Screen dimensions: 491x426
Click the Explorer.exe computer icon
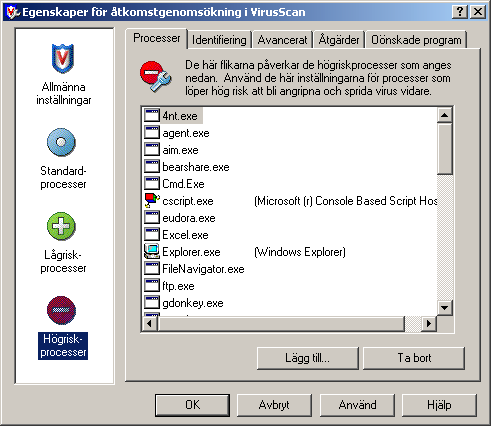pos(152,252)
